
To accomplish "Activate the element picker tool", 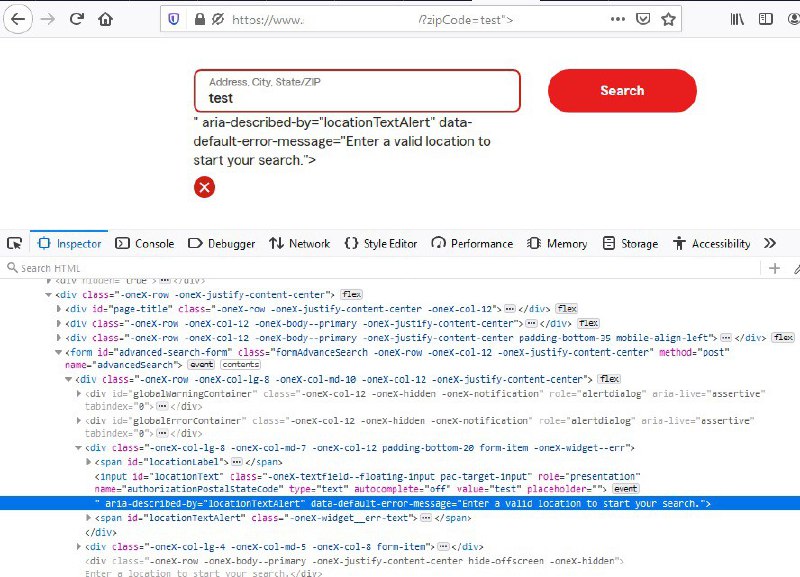I will [15, 243].
